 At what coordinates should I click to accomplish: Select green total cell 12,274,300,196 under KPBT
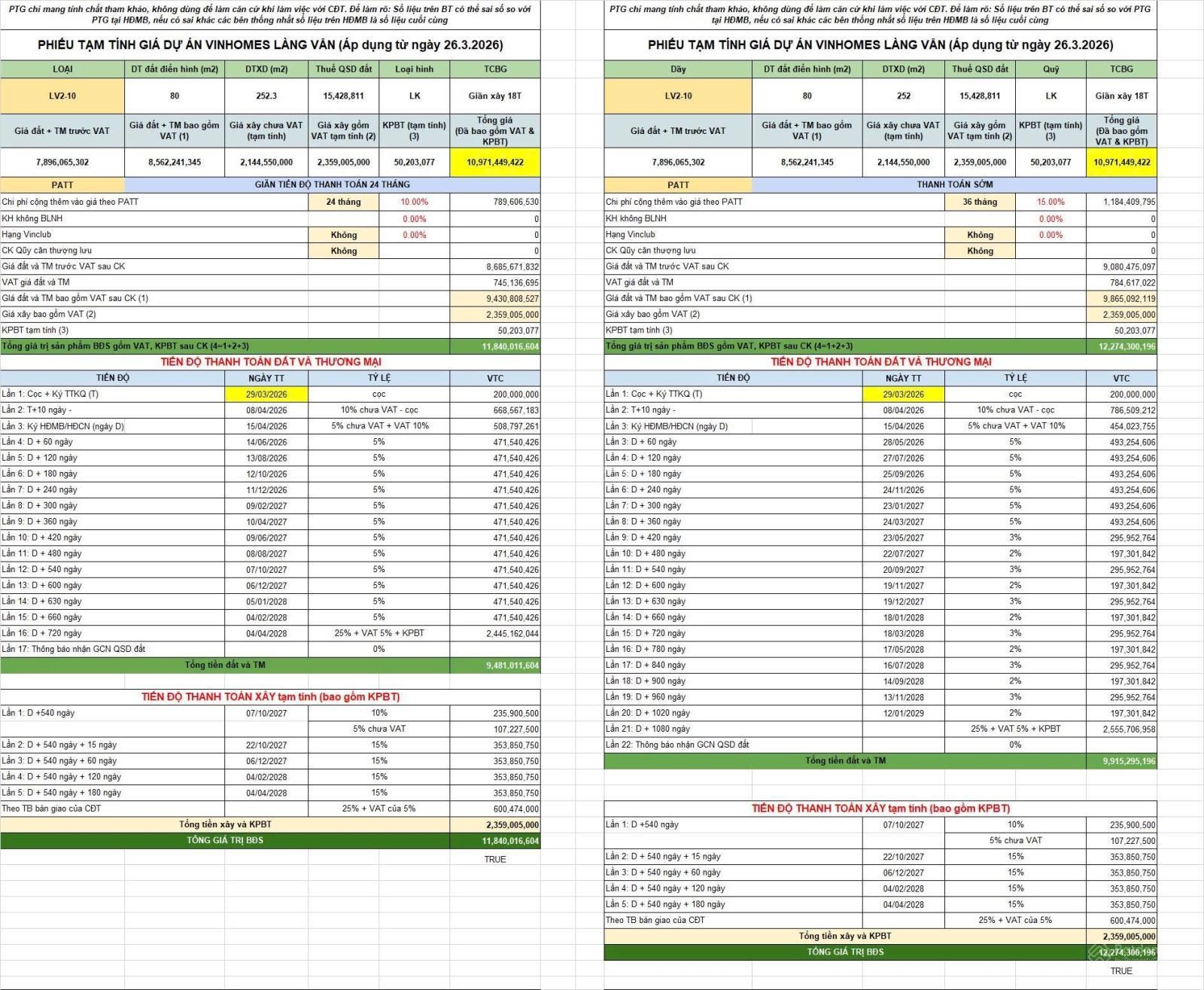[1121, 346]
